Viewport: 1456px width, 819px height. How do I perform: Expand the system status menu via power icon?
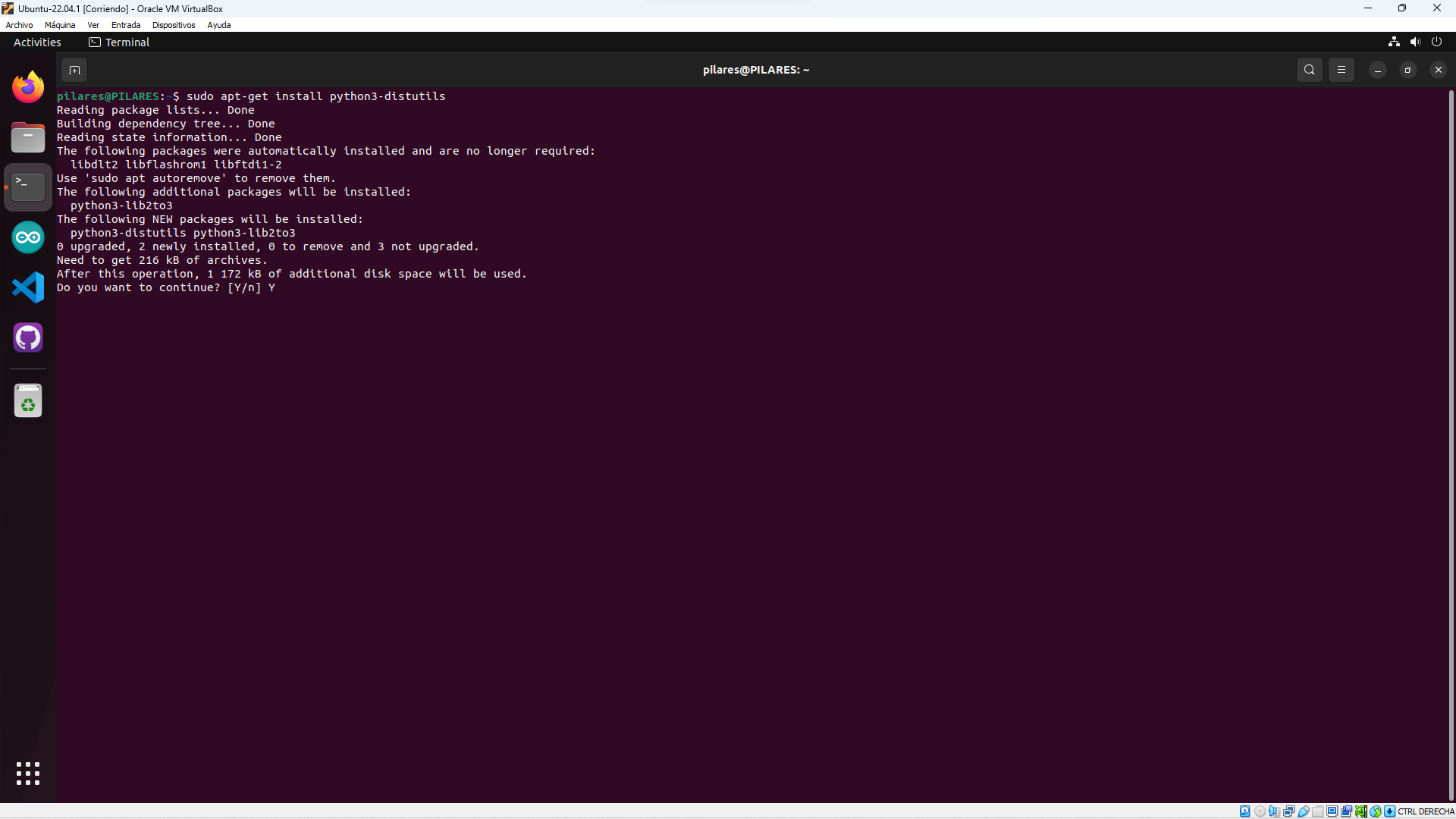1436,42
